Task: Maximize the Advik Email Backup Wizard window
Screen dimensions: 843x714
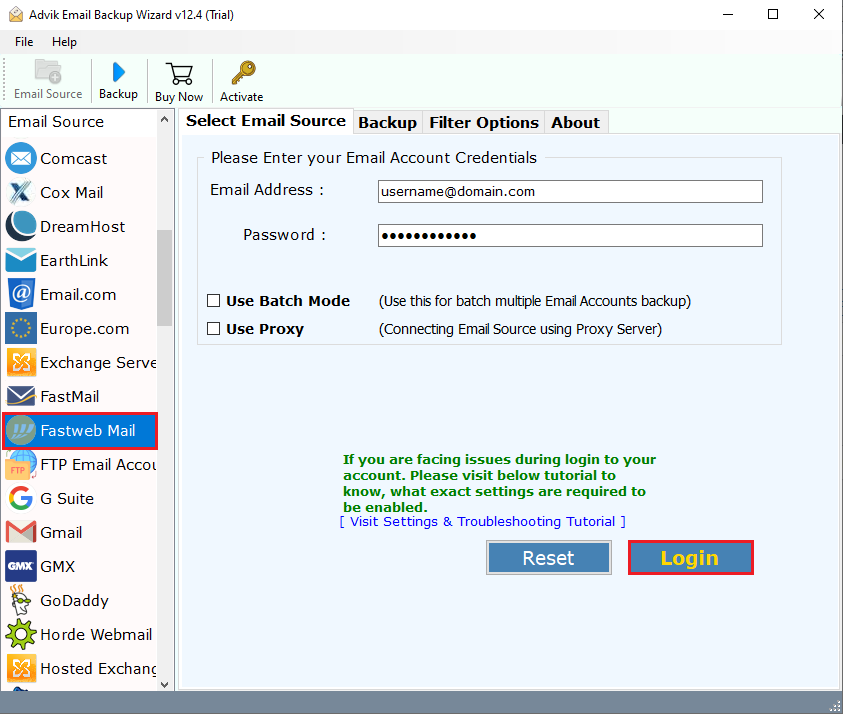Action: point(773,15)
